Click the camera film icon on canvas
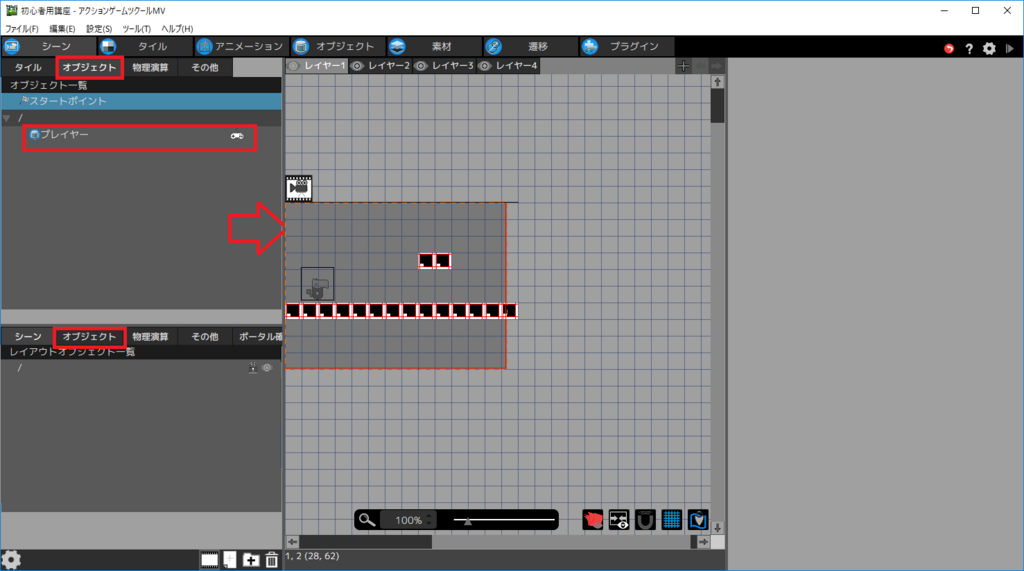This screenshot has height=571, width=1024. pyautogui.click(x=298, y=188)
